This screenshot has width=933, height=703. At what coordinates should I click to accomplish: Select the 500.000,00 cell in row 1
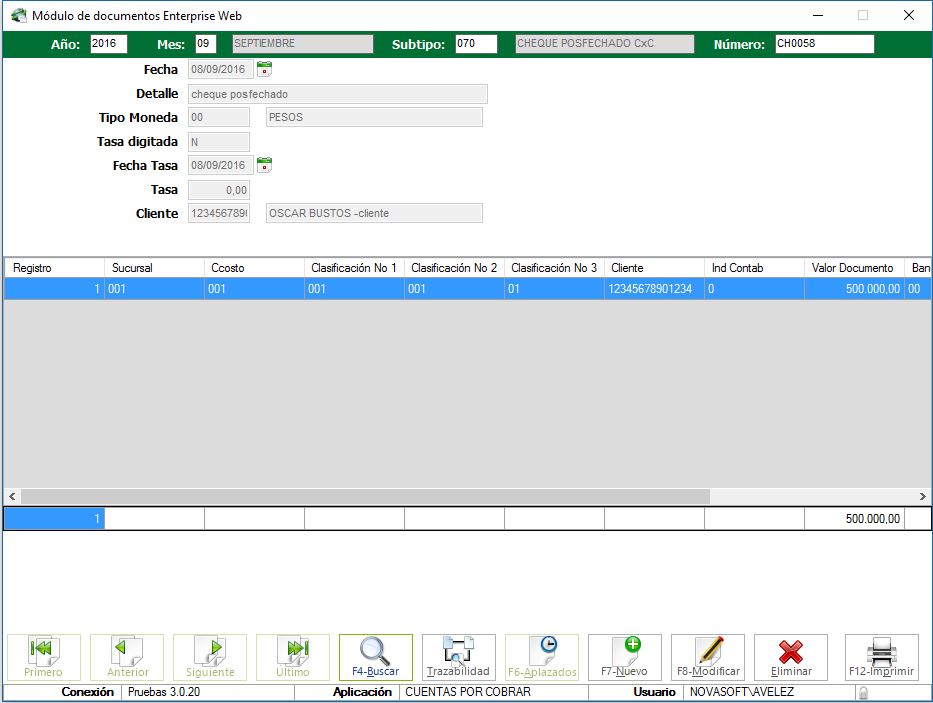click(x=854, y=289)
